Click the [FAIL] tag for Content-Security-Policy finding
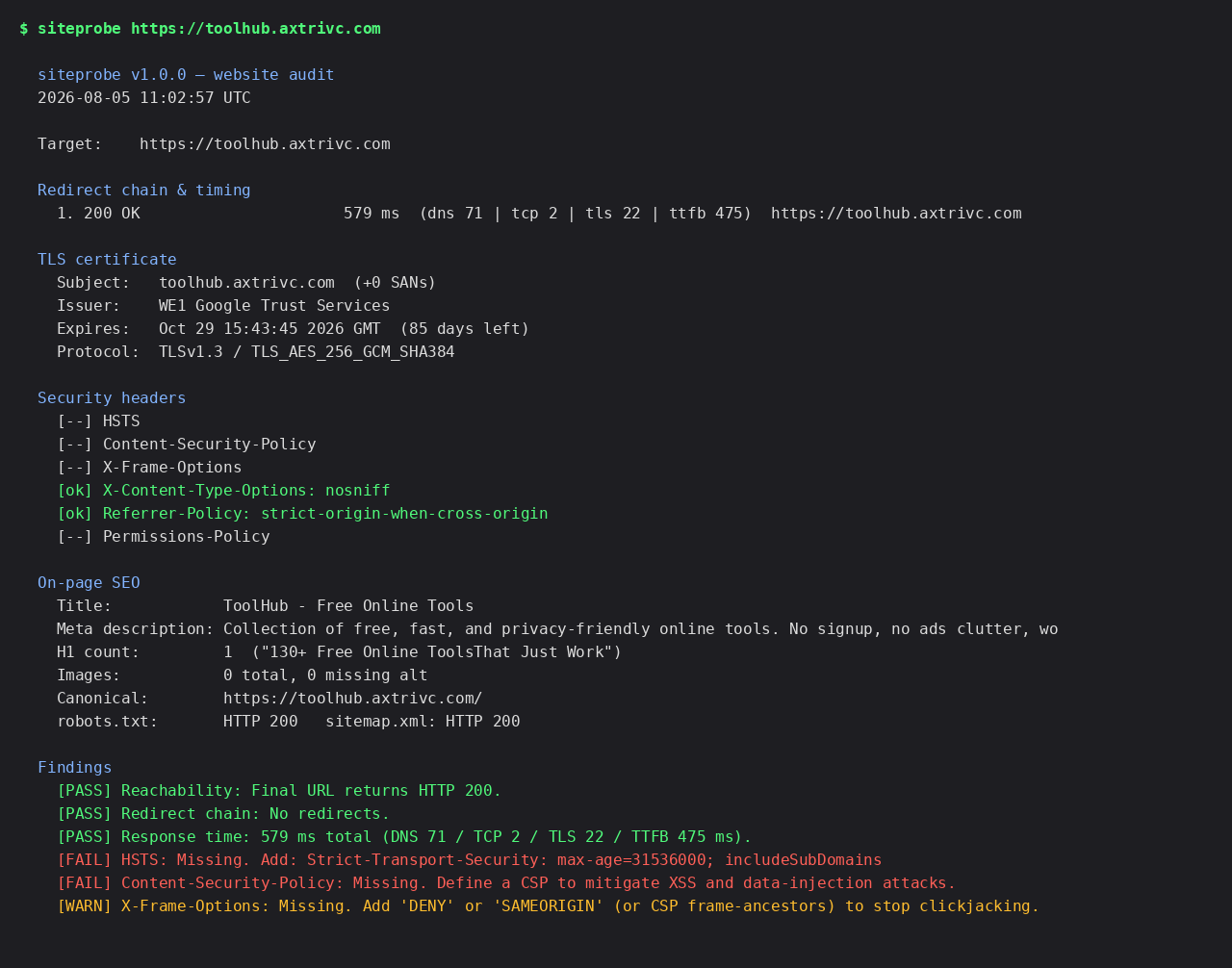1232x968 pixels. tap(85, 883)
